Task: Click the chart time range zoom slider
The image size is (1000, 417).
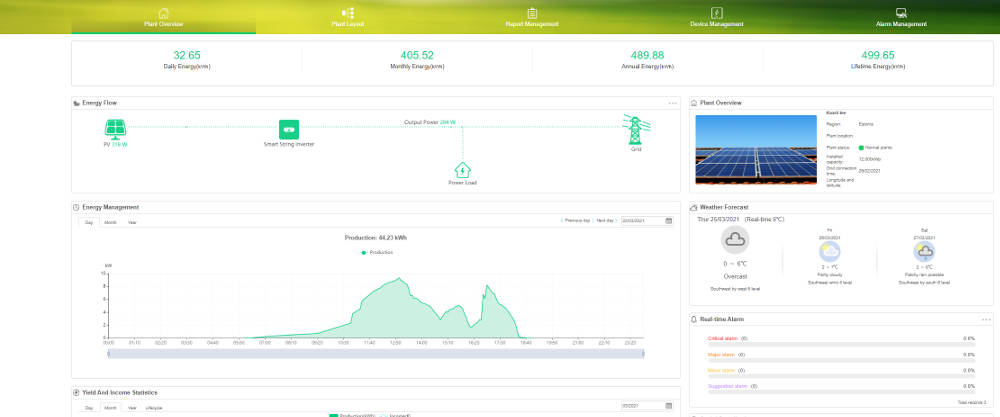Action: pos(375,353)
